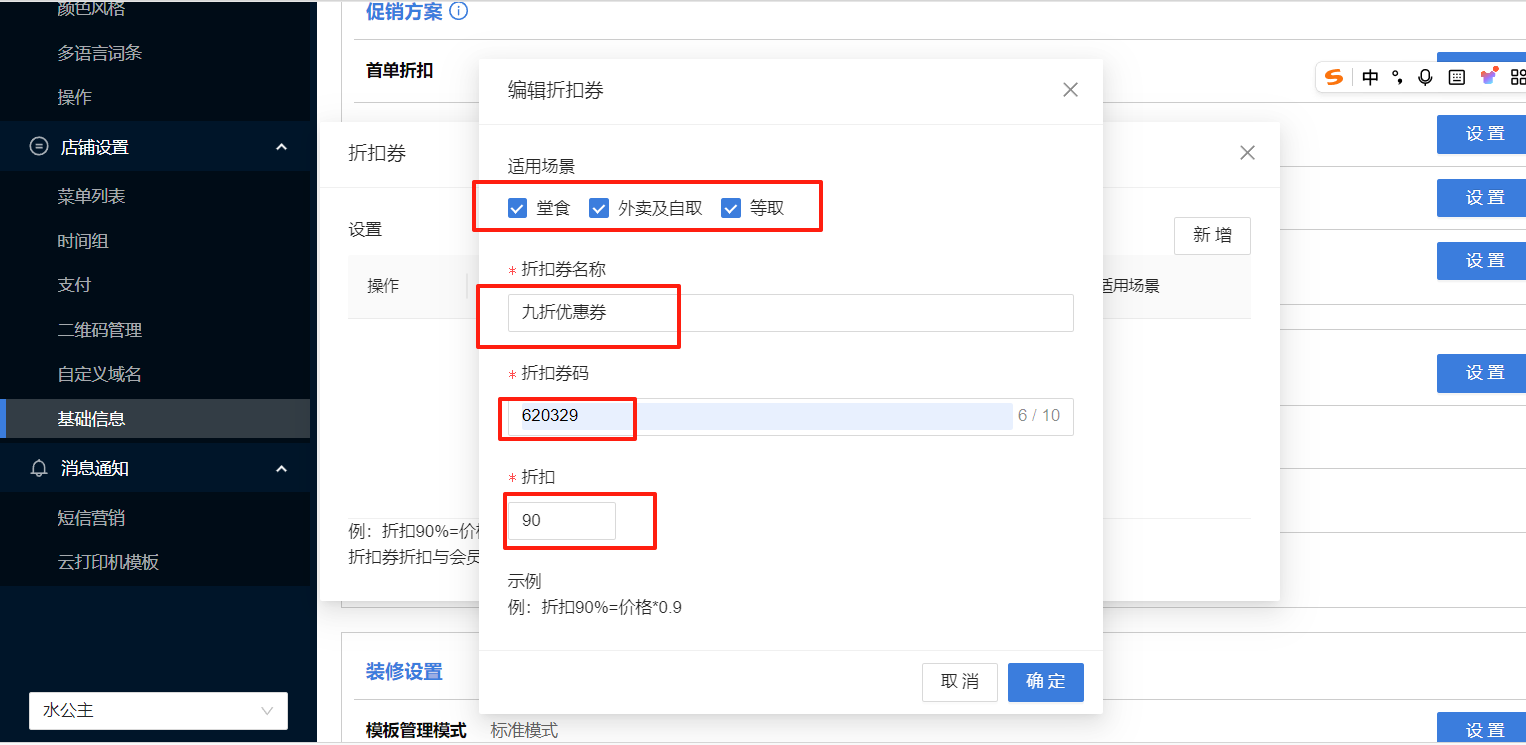
Task: Click the Sogou input method logo
Action: tap(1333, 77)
